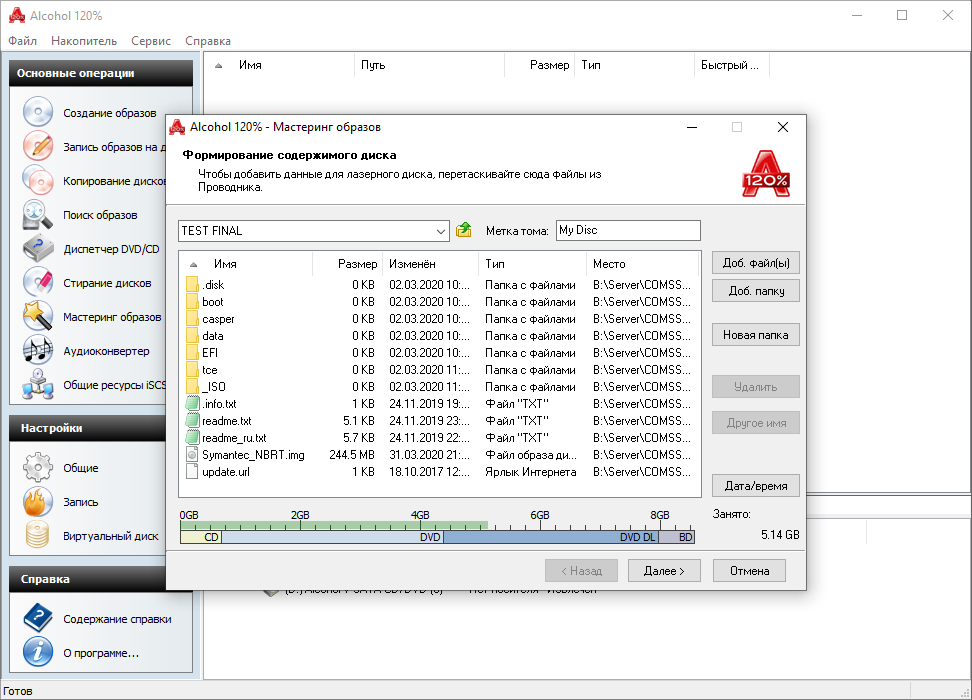Sort main window list by Размер column
This screenshot has height=700, width=972.
[539, 65]
